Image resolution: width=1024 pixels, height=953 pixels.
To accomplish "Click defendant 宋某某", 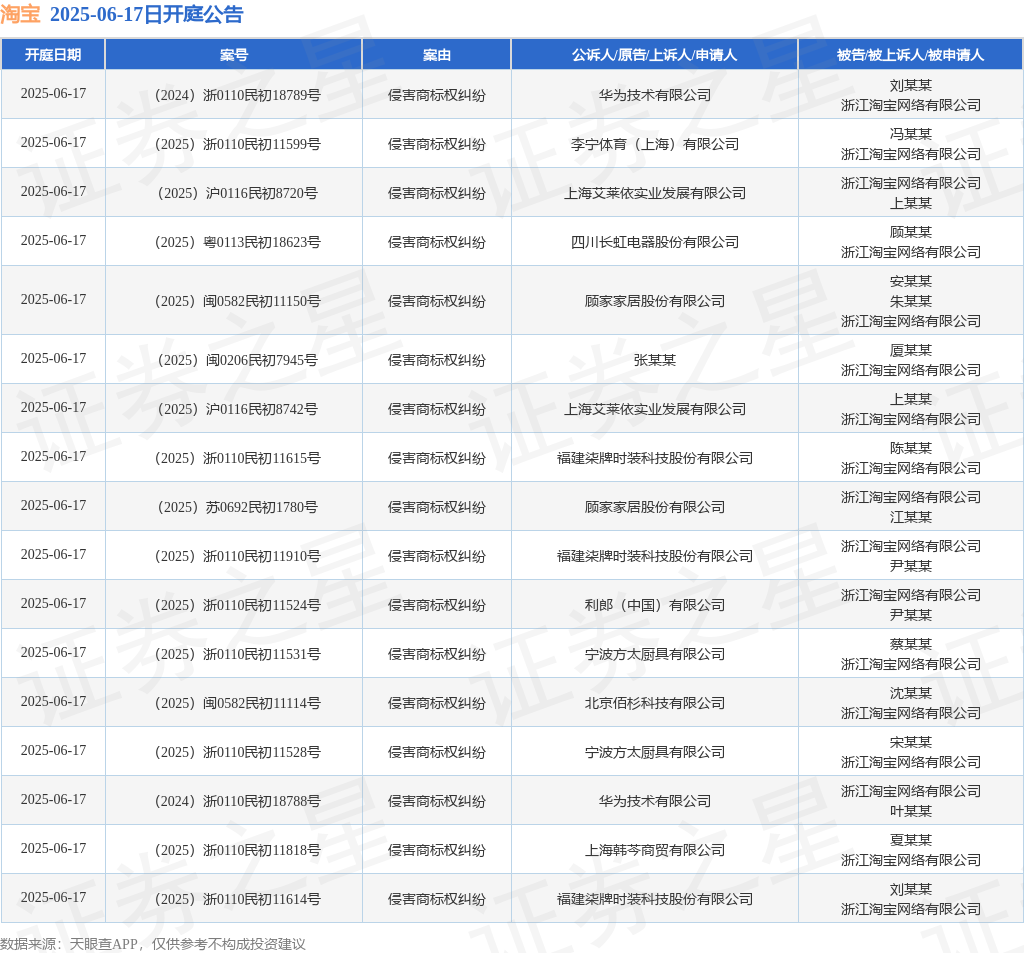I will pyautogui.click(x=910, y=742).
